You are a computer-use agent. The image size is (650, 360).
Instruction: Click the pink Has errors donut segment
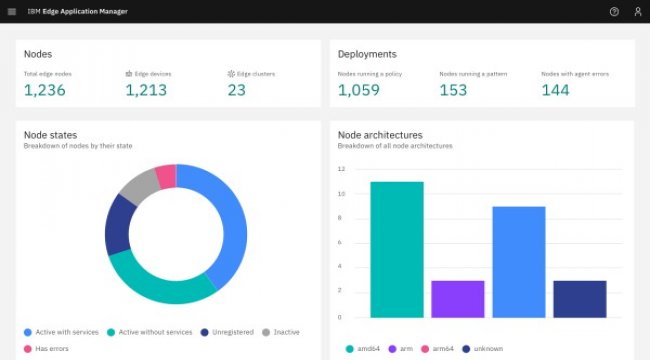click(167, 176)
